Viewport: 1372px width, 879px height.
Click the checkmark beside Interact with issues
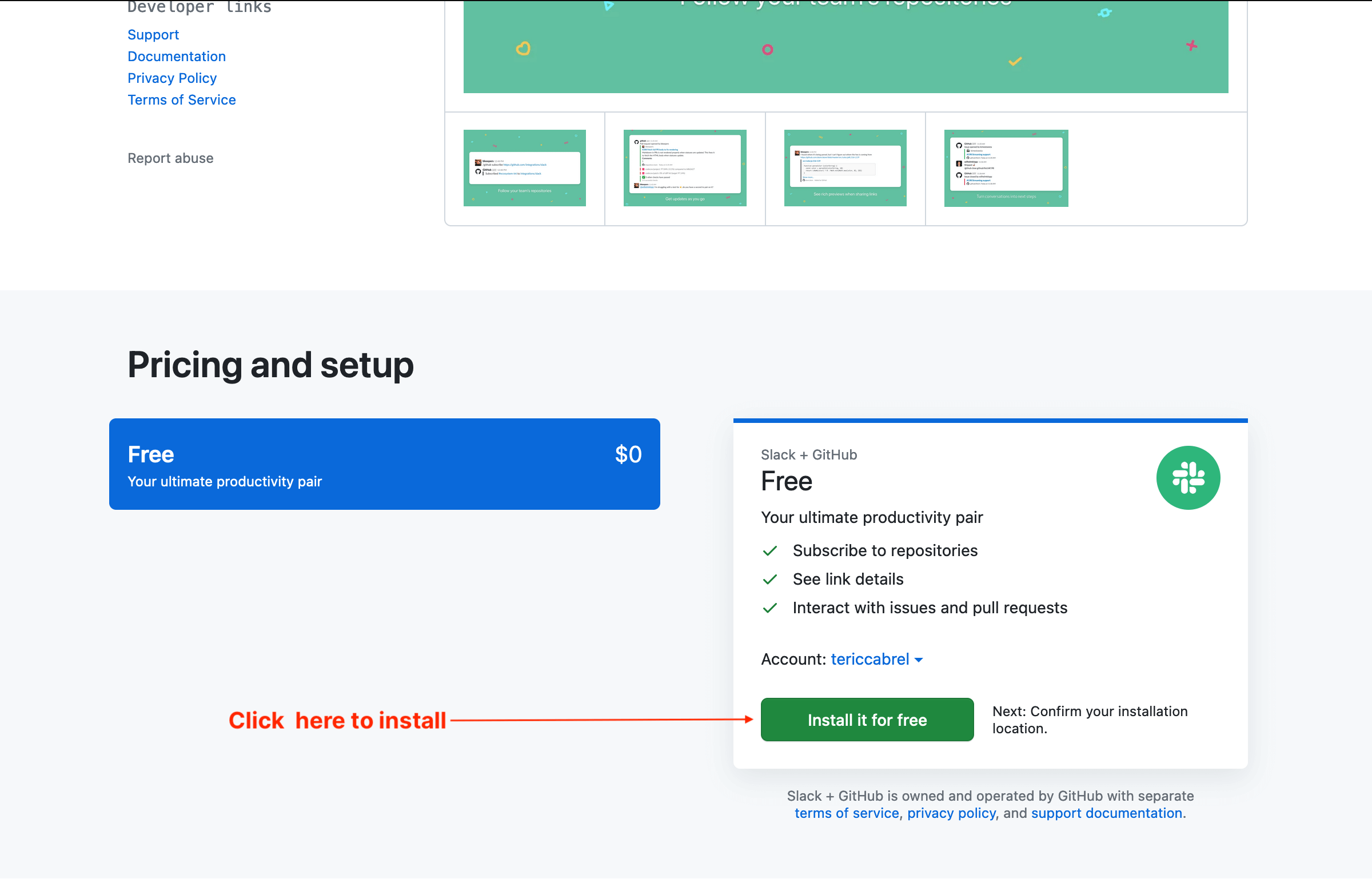pyautogui.click(x=770, y=608)
